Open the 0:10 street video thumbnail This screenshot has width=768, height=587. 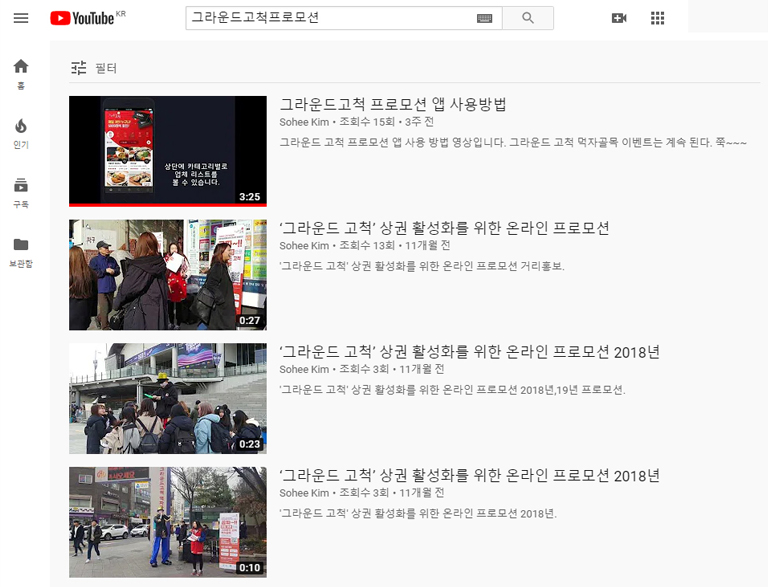(168, 522)
